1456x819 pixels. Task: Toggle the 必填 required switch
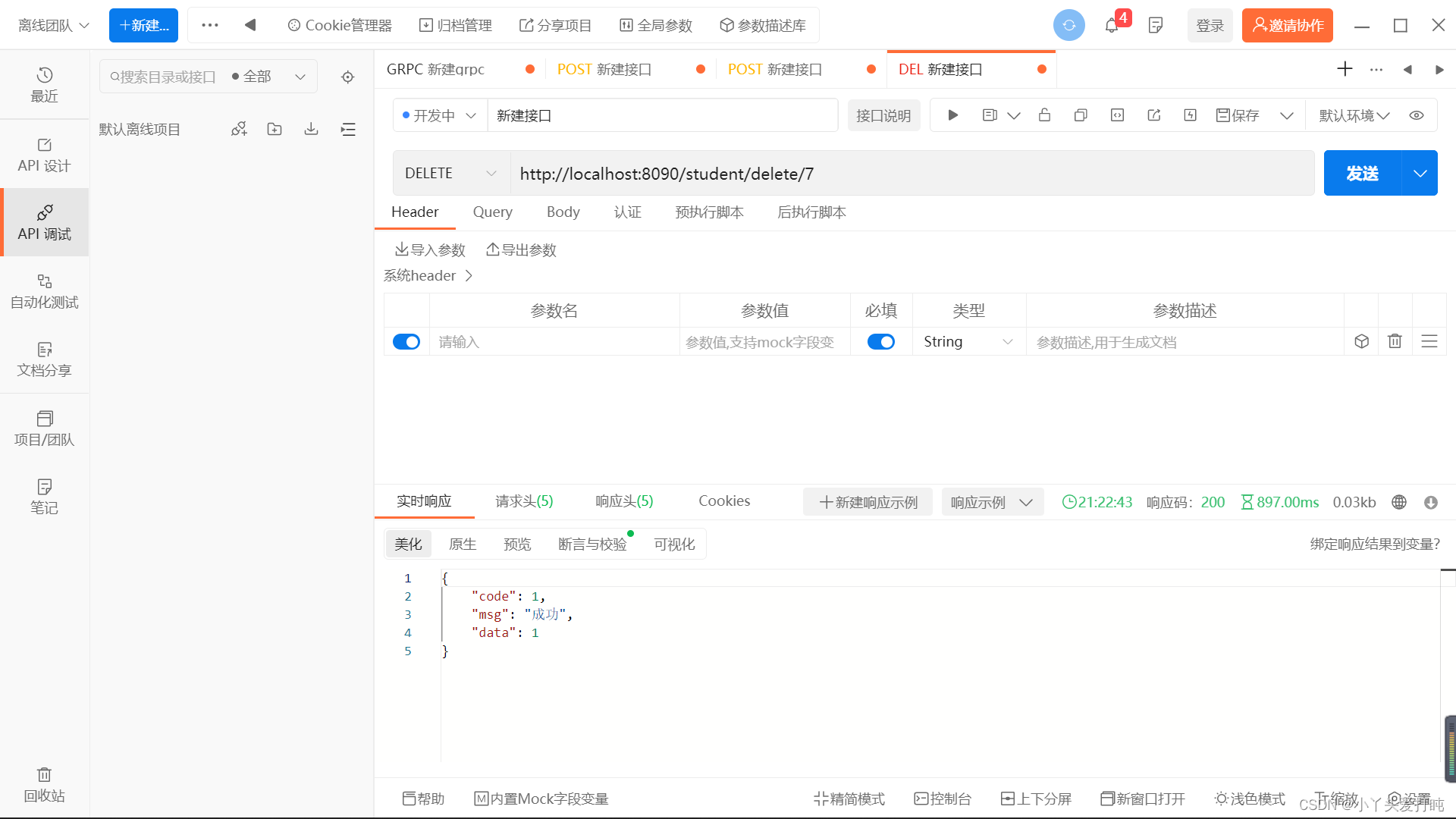coord(881,342)
